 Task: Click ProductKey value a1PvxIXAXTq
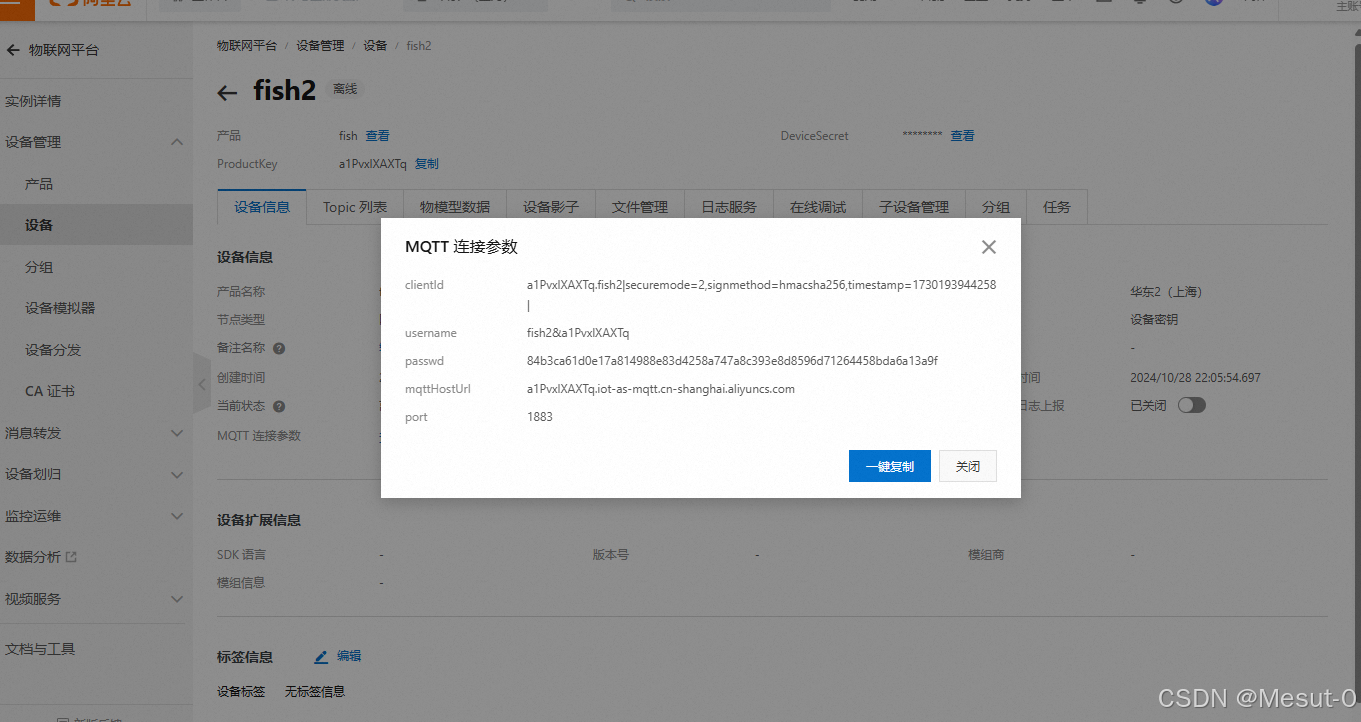click(x=373, y=164)
